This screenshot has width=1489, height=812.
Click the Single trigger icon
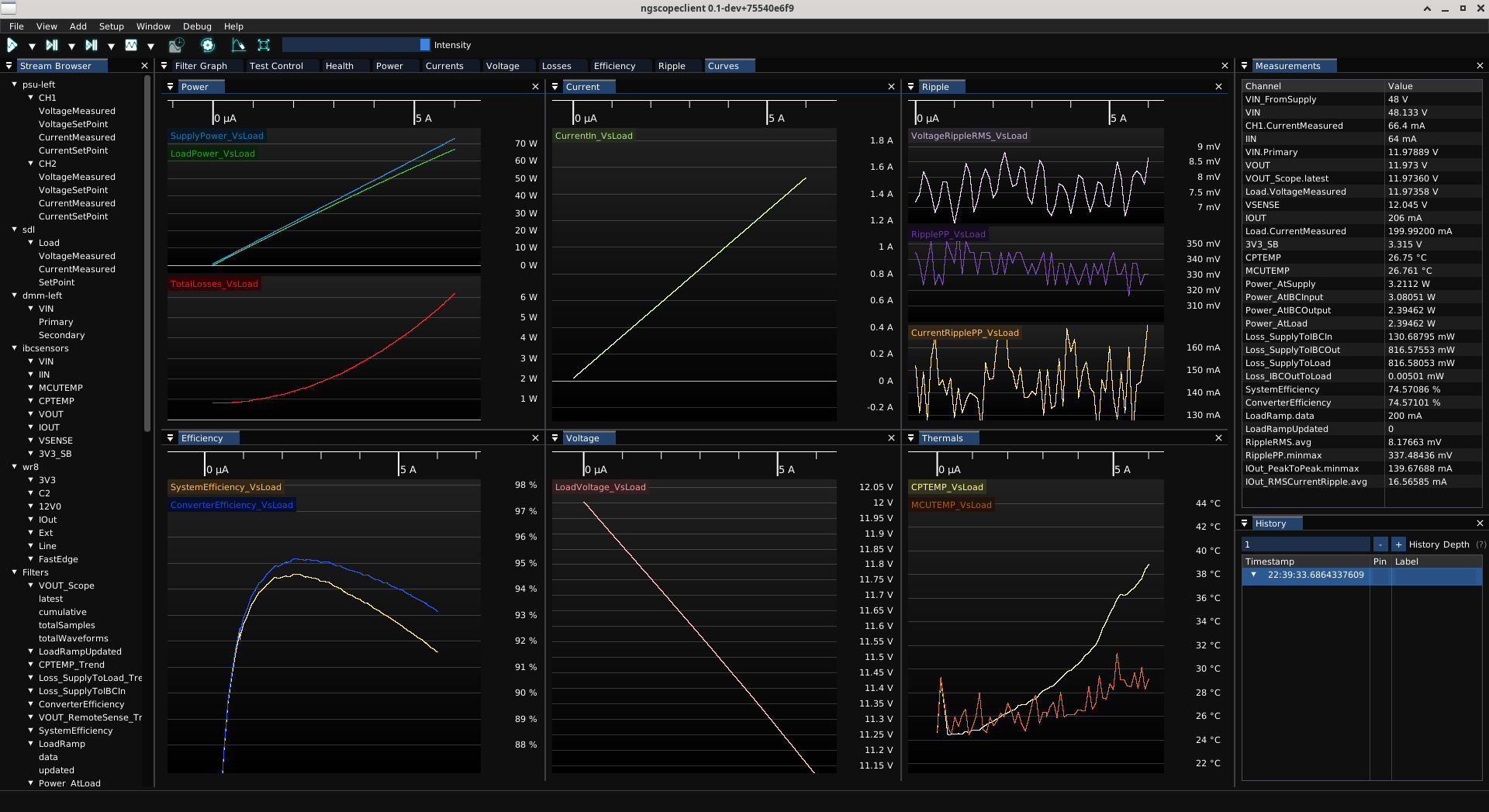click(52, 46)
